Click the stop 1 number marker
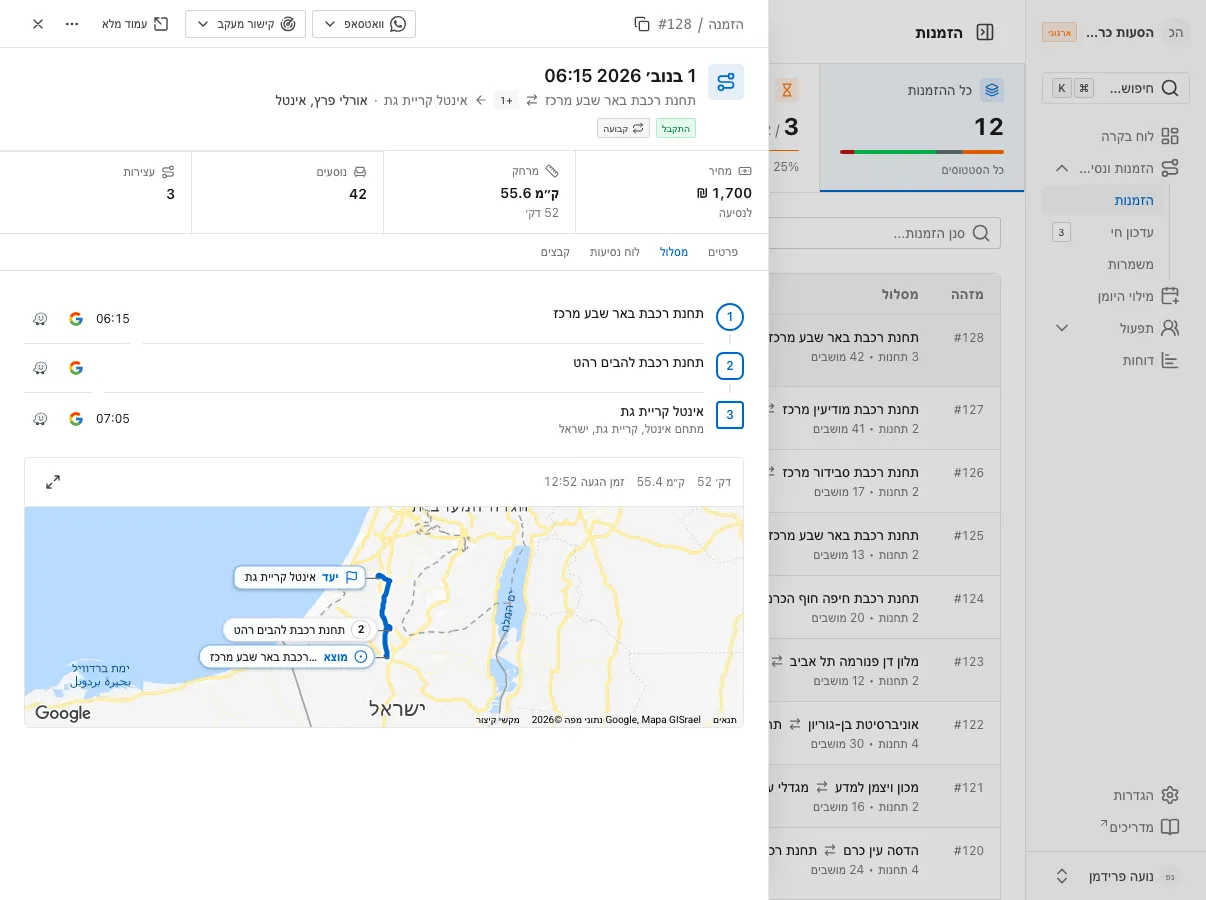 point(730,317)
